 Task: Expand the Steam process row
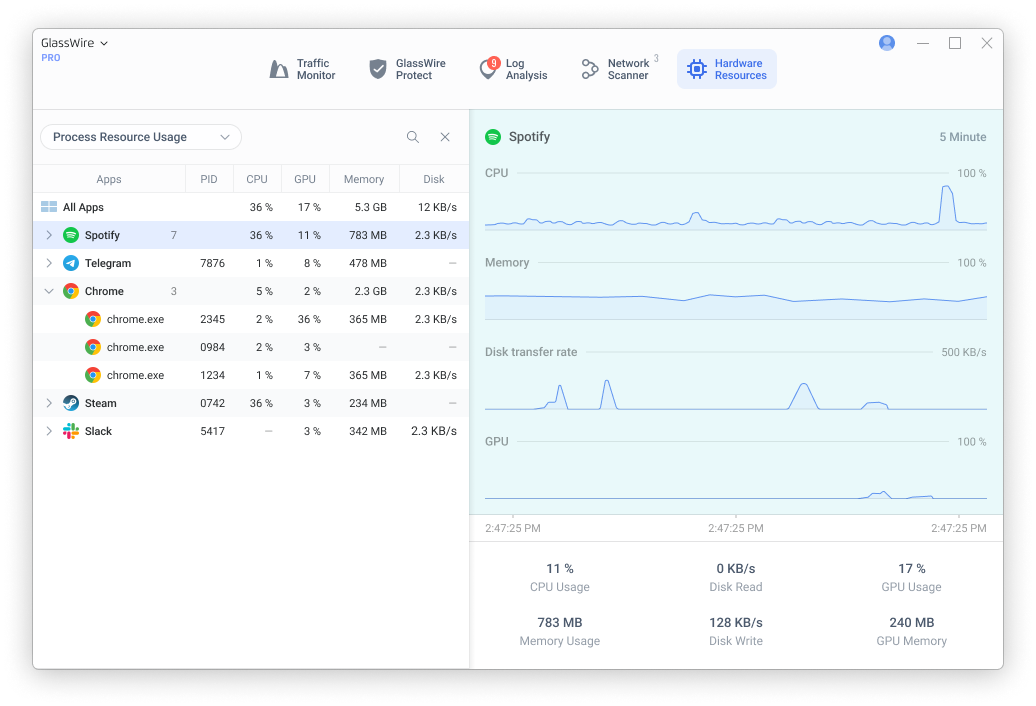point(49,403)
